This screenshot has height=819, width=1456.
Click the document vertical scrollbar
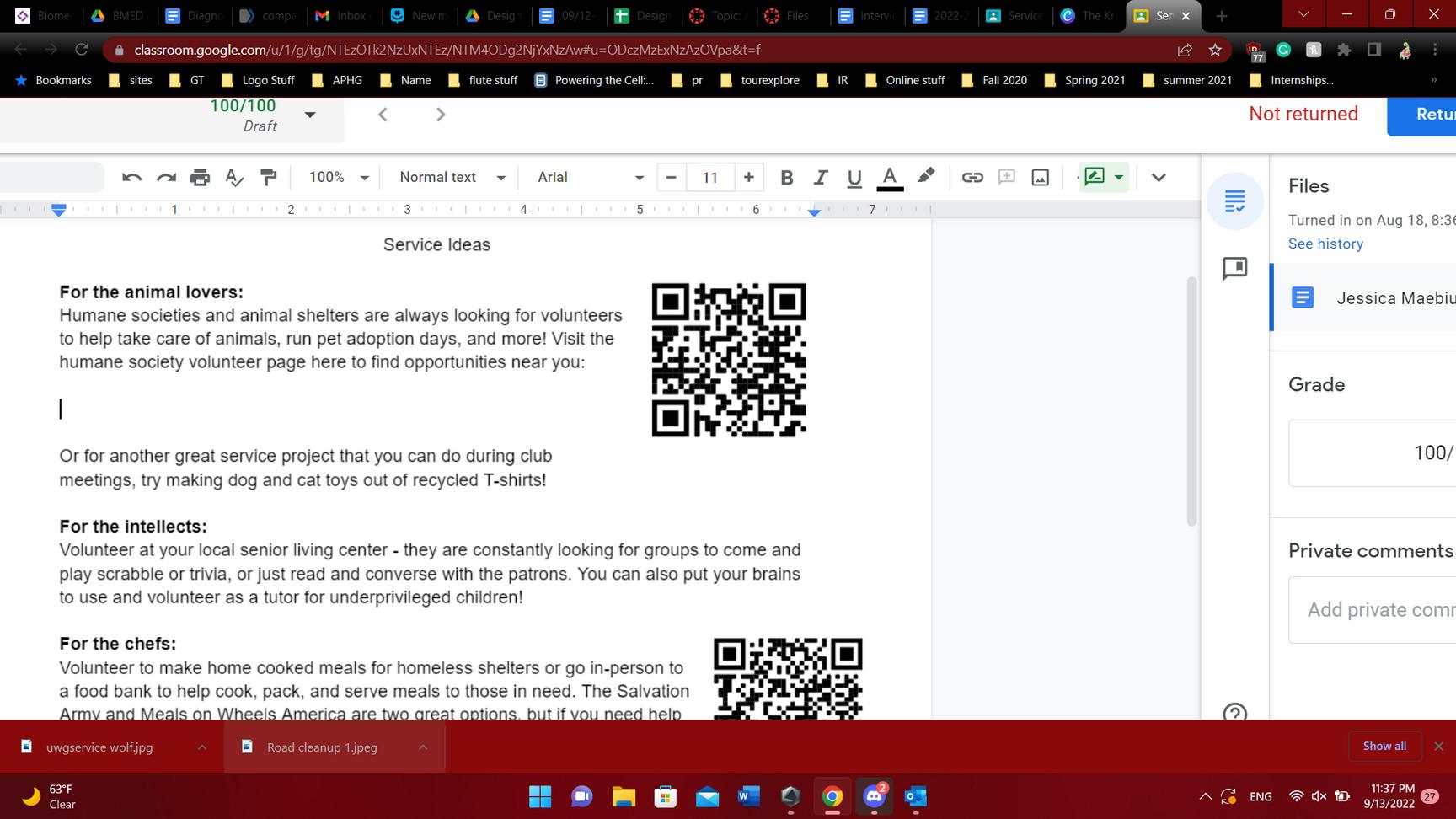1191,401
